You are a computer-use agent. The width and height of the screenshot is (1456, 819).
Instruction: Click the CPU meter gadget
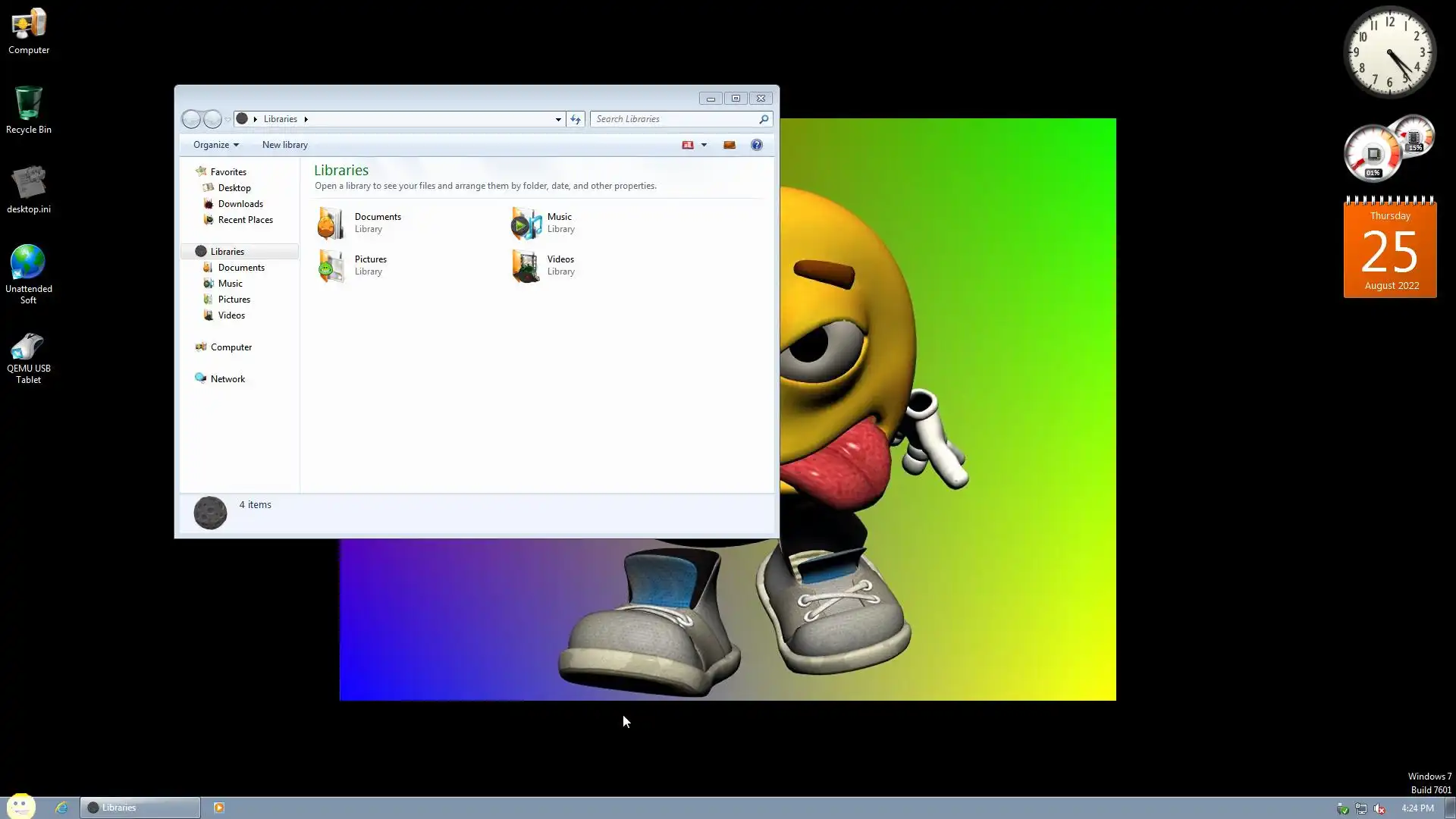click(x=1373, y=155)
